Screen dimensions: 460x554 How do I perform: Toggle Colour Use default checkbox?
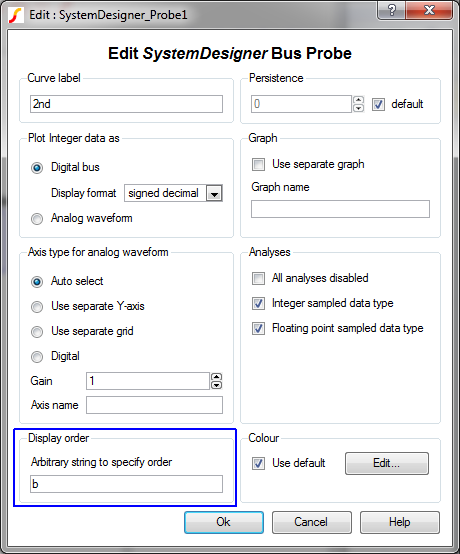258,464
